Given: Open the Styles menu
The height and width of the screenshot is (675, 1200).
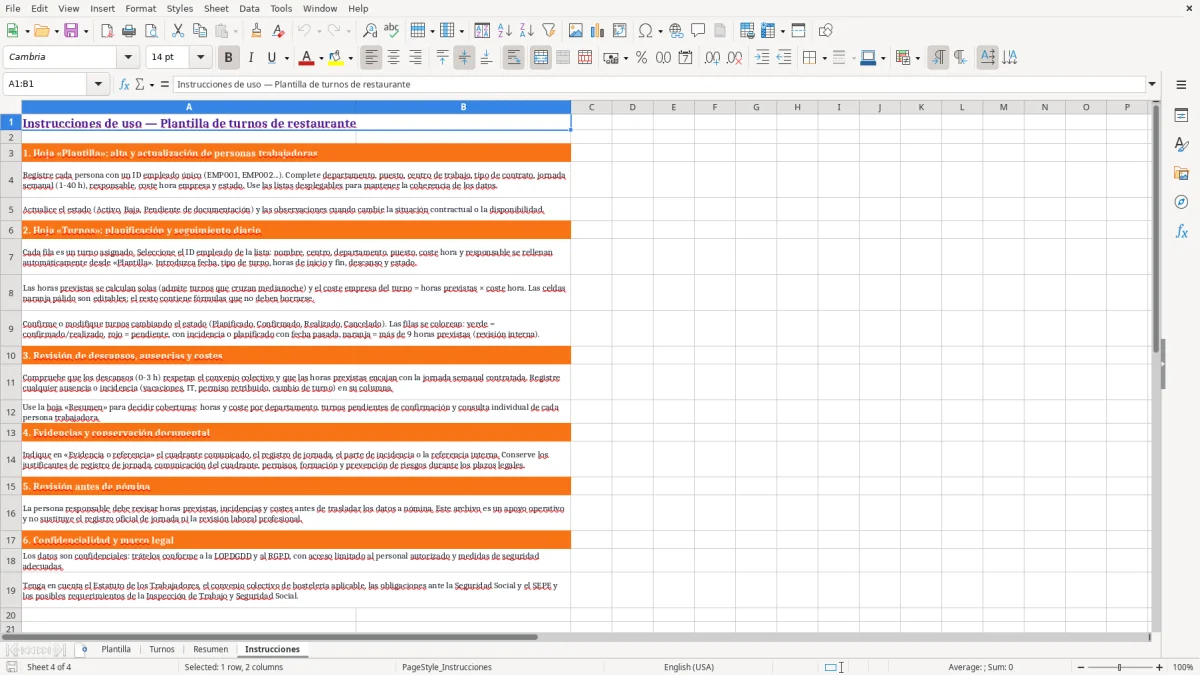Looking at the screenshot, I should (180, 8).
